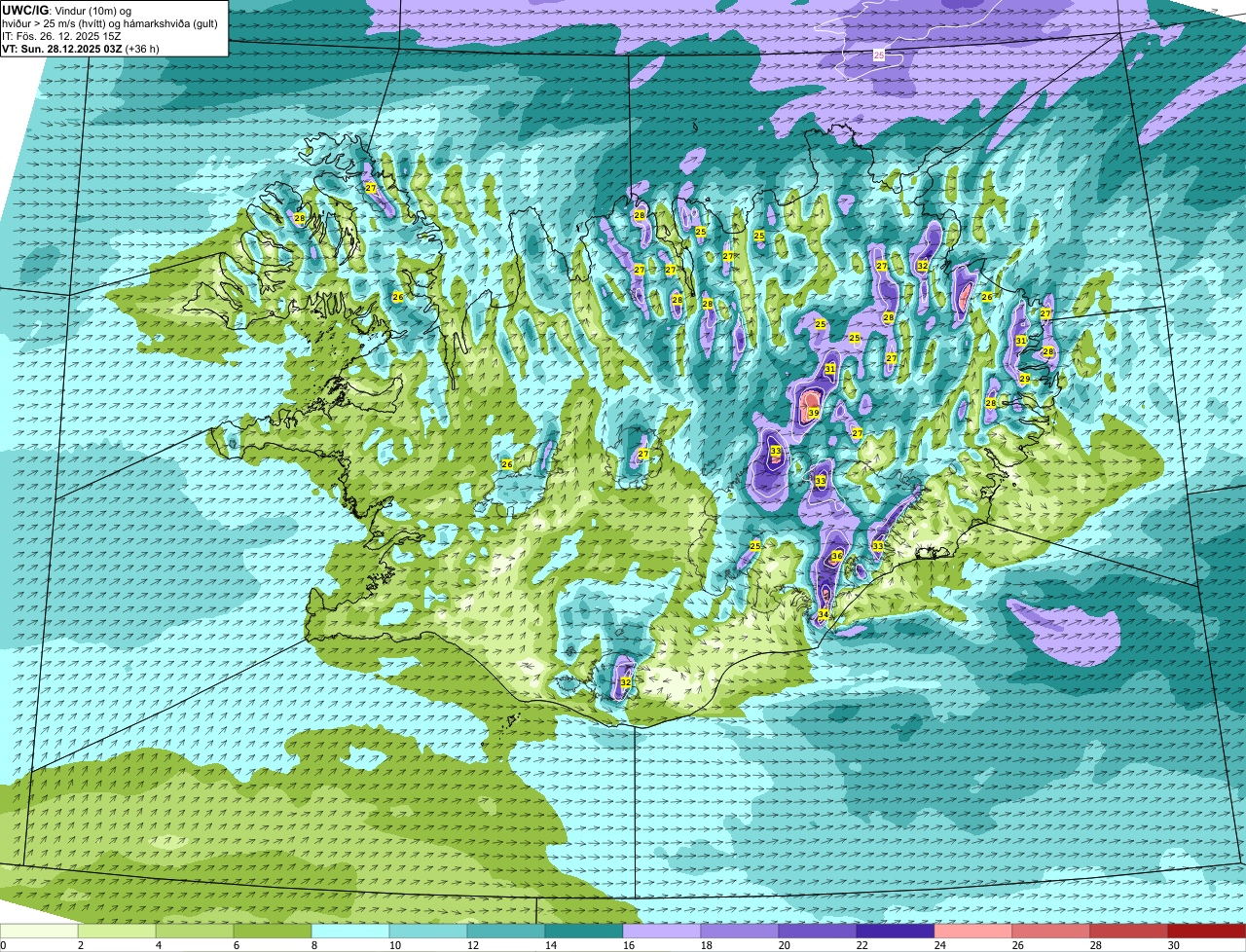Click the legend scale value '10'
The width and height of the screenshot is (1246, 952).
[395, 945]
